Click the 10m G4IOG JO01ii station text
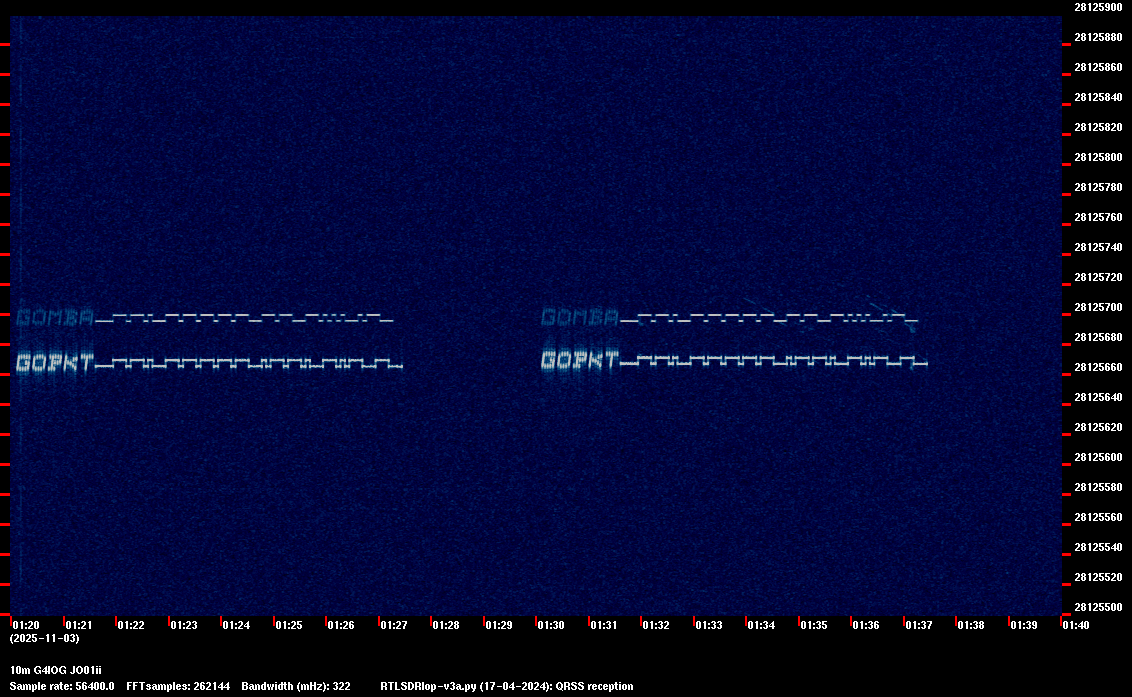Screen dimensions: 1132x697 (x=56, y=670)
